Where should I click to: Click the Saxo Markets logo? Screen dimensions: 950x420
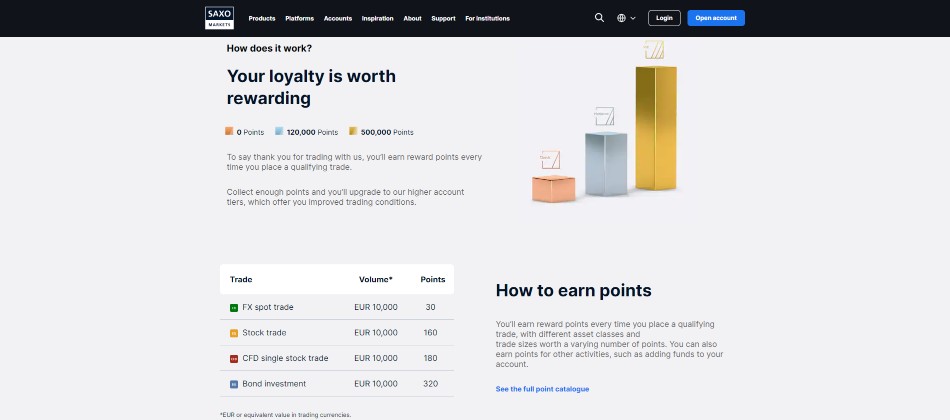[219, 17]
